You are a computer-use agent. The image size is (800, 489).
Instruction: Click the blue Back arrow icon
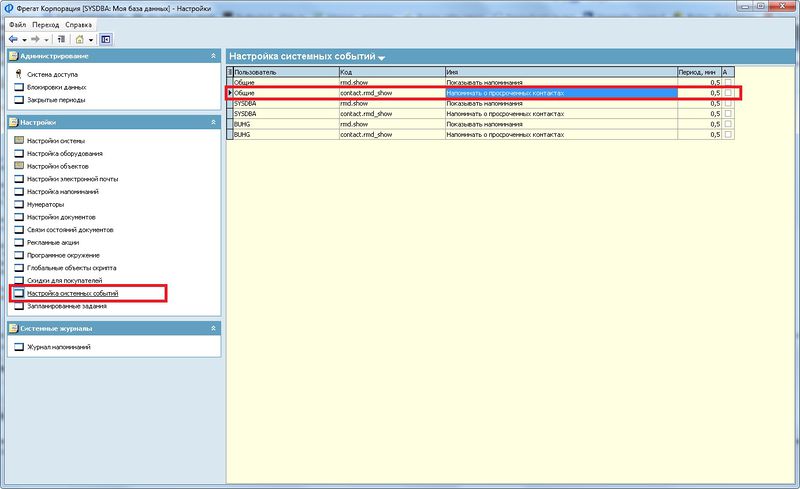(x=13, y=39)
